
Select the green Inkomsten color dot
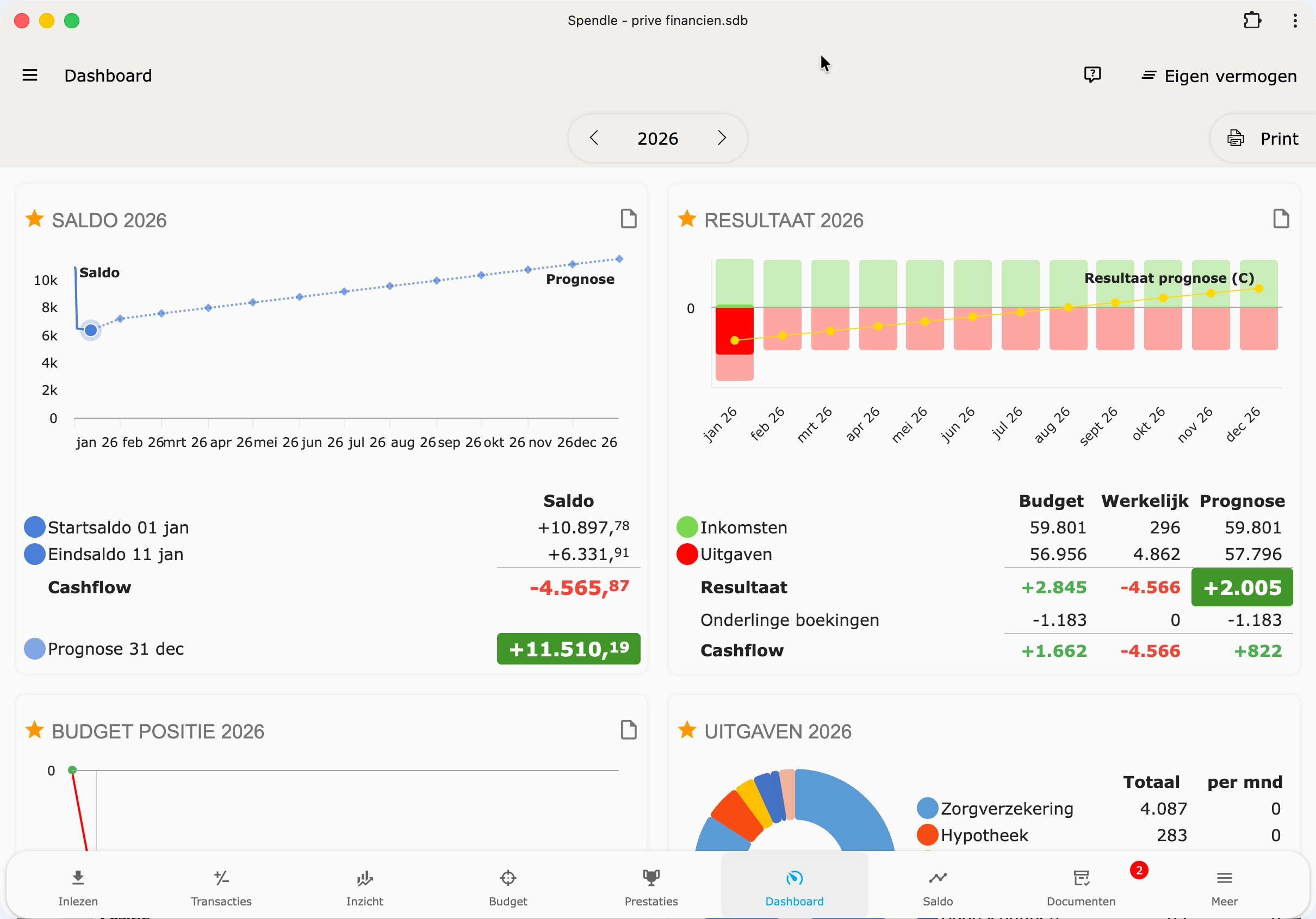pyautogui.click(x=688, y=526)
